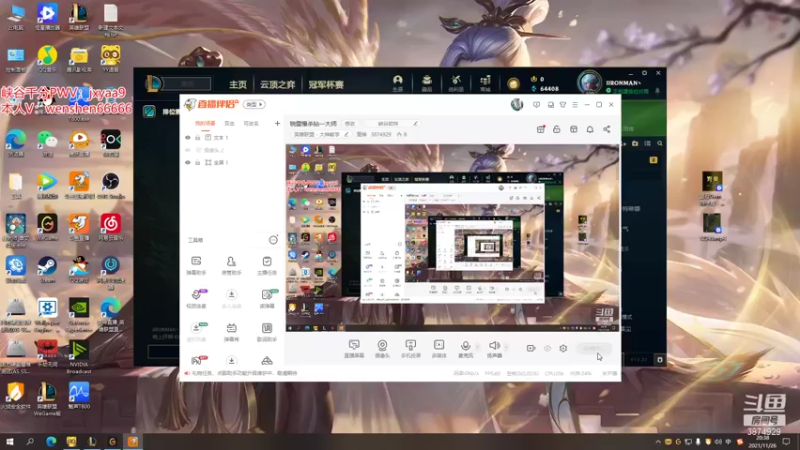The image size is (800, 450).
Task: Click the edit pencil in title field
Action: pos(415,123)
